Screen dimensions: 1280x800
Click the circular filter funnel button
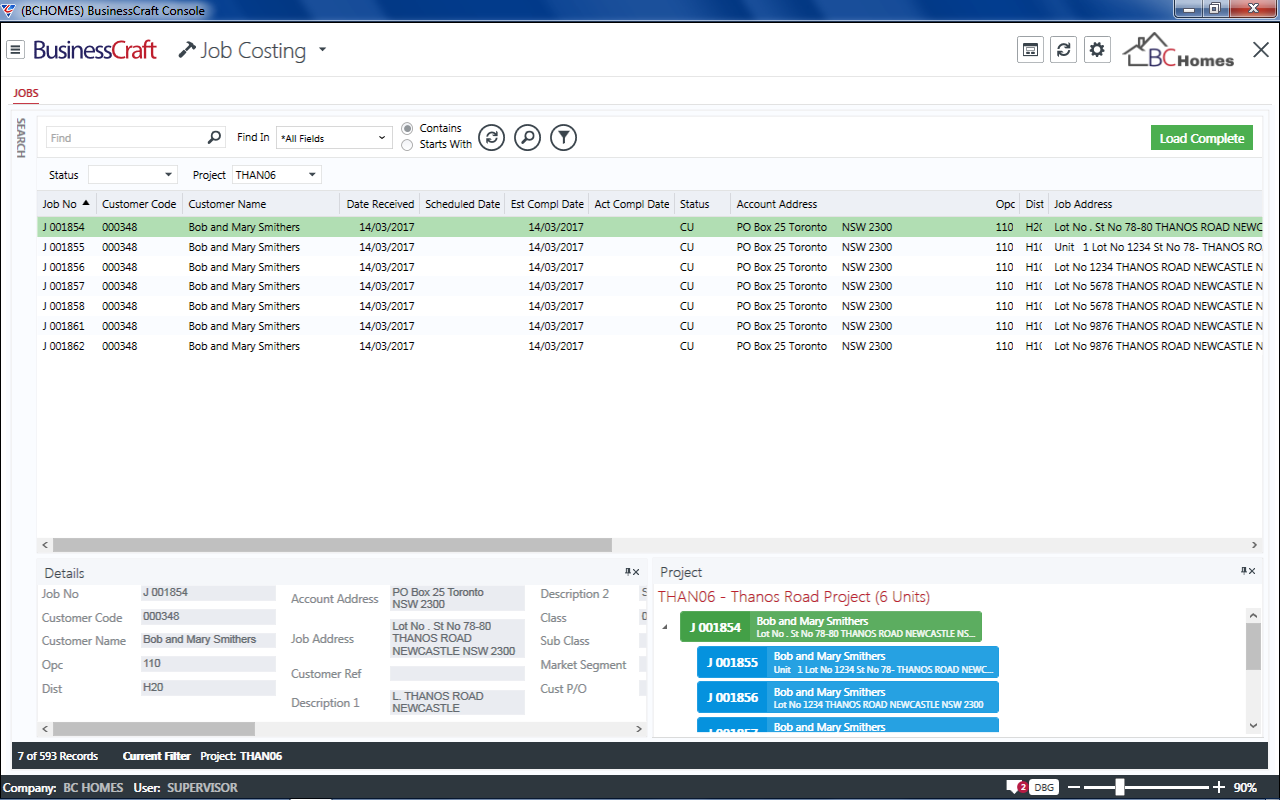(x=564, y=138)
